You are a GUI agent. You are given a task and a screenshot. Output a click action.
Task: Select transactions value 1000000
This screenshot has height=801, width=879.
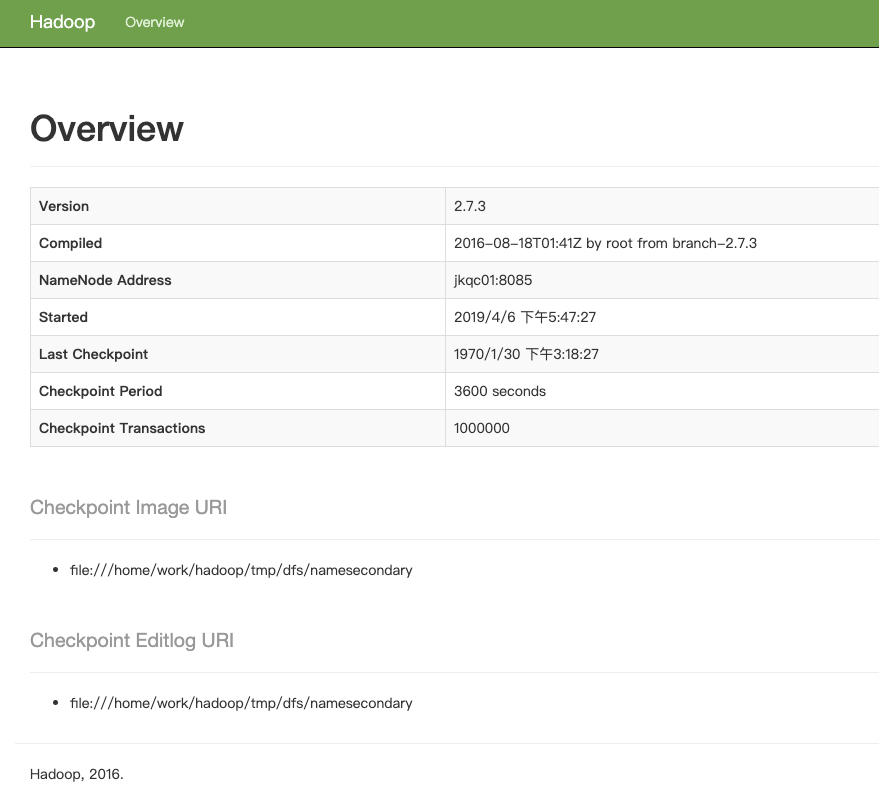pos(482,428)
